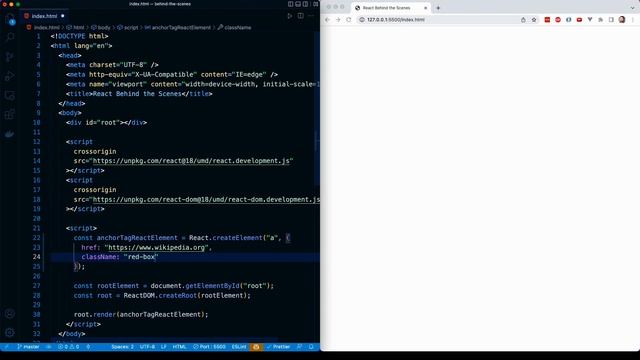This screenshot has width=640, height=360.
Task: Open the Search view in the activity bar
Action: pos(10,38)
